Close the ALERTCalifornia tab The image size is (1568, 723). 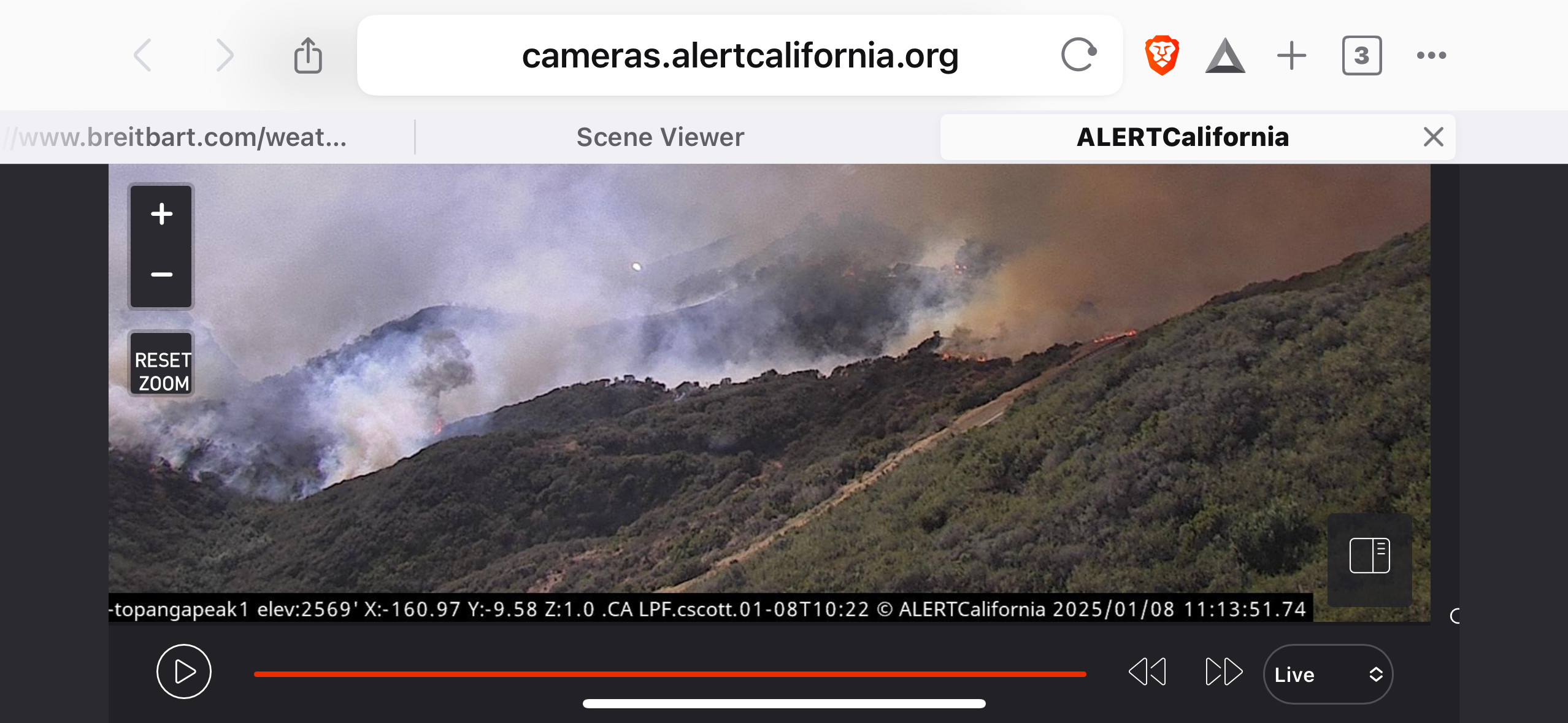[1433, 137]
